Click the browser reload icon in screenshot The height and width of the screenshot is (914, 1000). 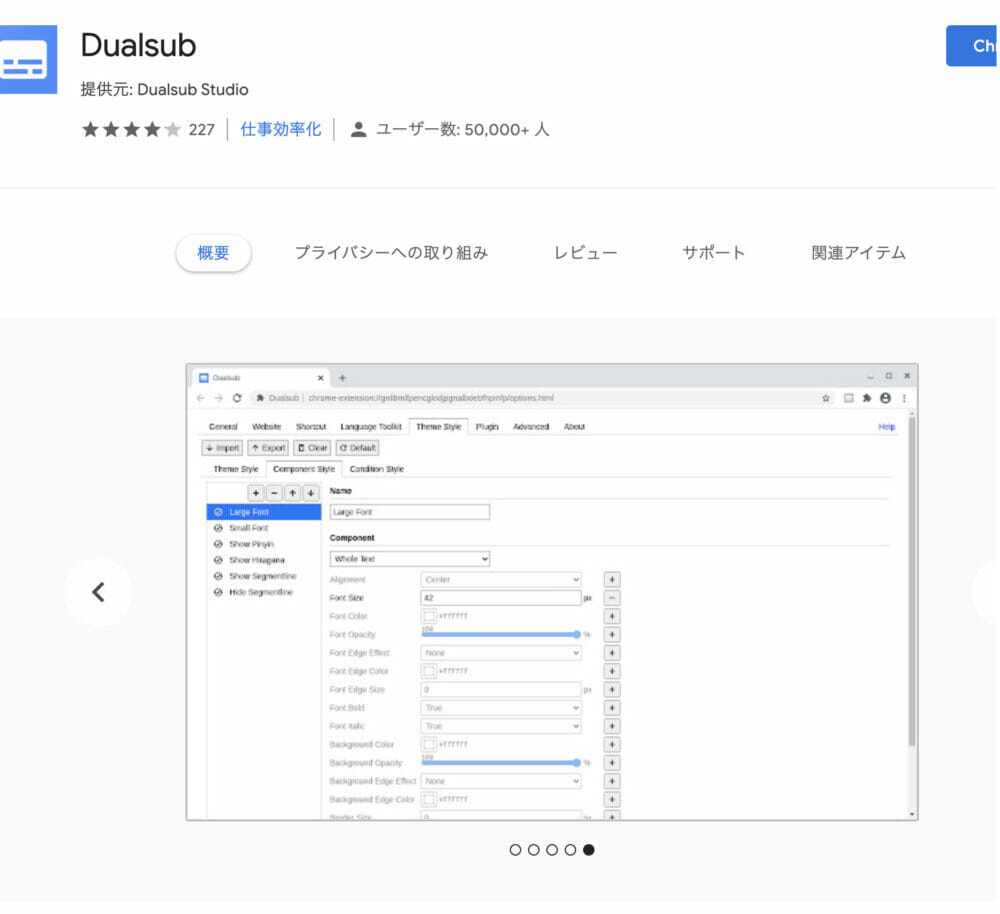(x=235, y=398)
